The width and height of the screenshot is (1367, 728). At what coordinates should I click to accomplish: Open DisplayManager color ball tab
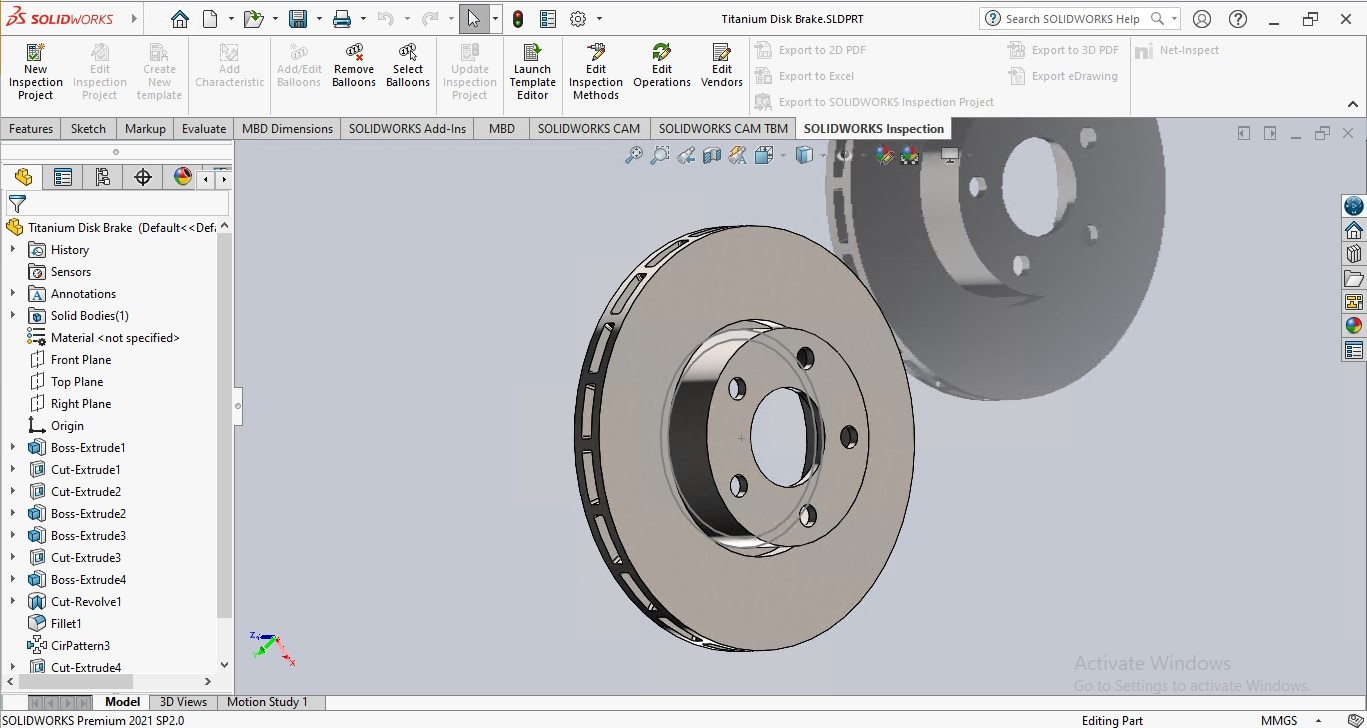click(182, 177)
